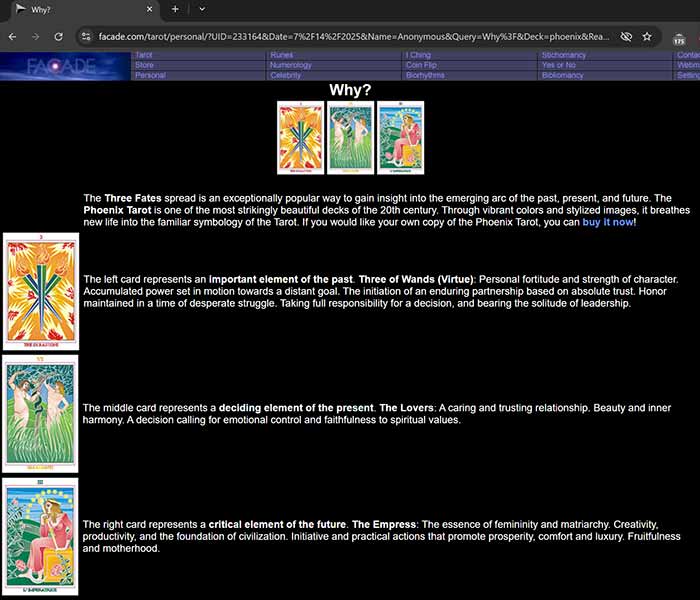700x600 pixels.
Task: Click large Three of Wands card image
Action: pyautogui.click(x=41, y=292)
